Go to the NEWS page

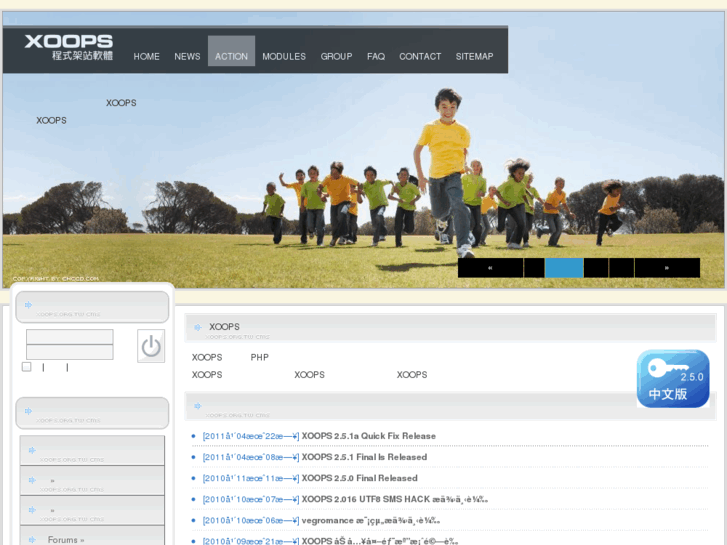[x=187, y=56]
